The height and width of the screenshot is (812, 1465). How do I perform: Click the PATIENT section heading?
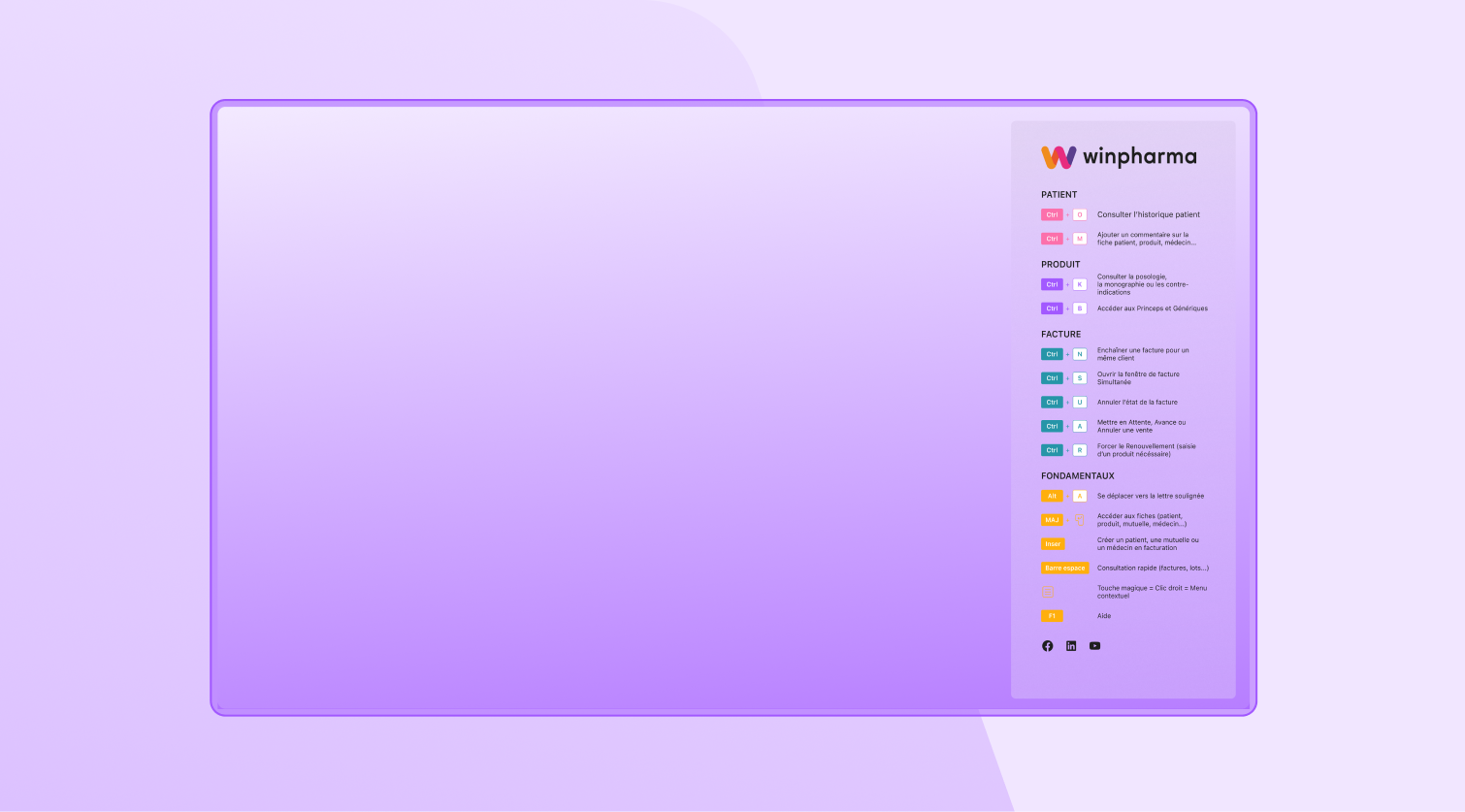tap(1058, 195)
